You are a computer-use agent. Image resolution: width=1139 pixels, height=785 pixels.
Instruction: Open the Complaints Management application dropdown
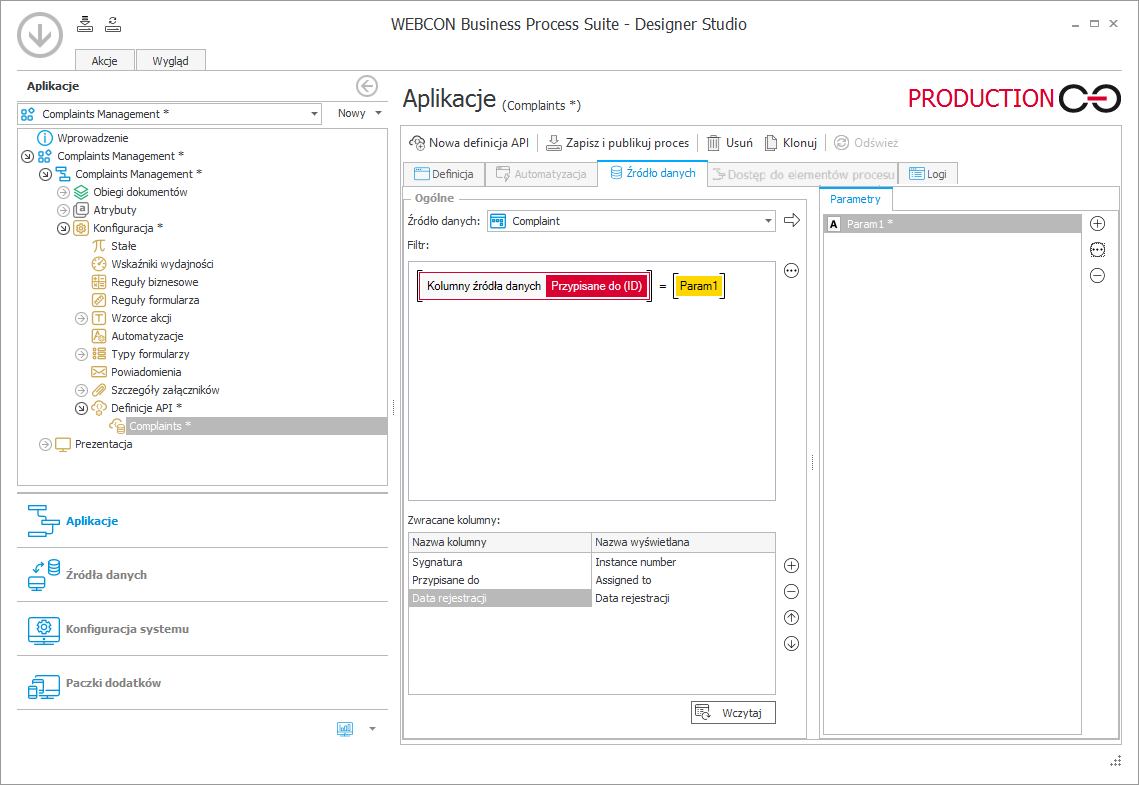313,114
